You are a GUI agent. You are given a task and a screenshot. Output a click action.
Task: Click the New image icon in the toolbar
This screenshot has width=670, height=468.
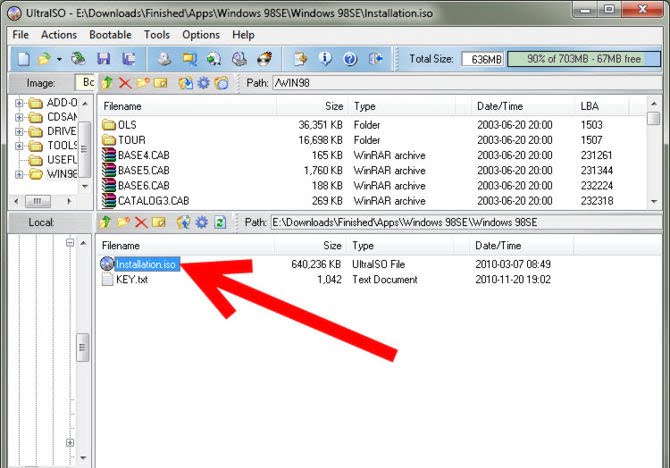coord(22,60)
